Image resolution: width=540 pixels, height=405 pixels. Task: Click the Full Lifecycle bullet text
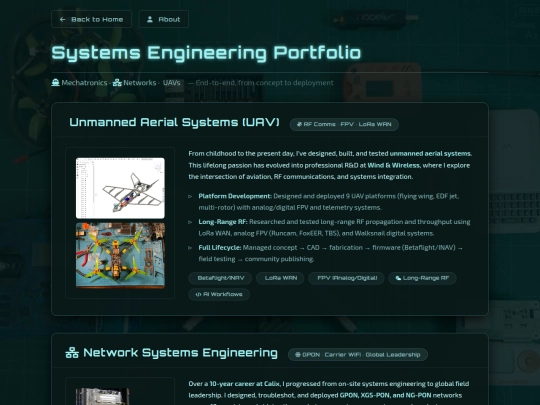[331, 253]
